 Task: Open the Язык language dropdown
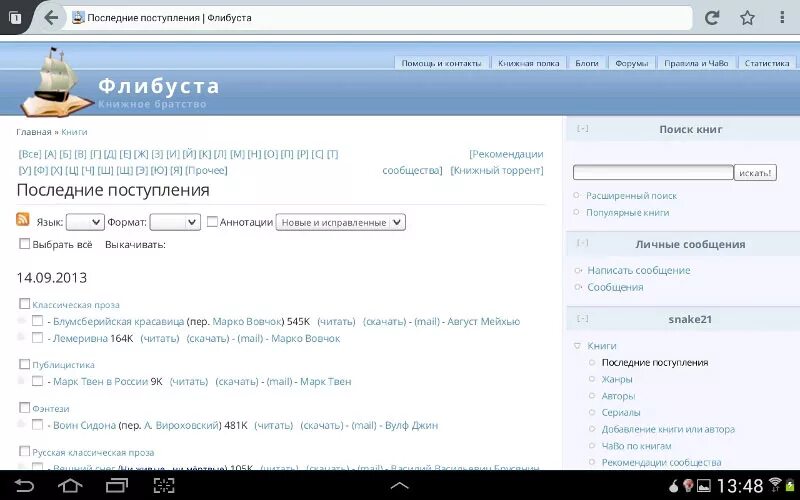coord(85,222)
